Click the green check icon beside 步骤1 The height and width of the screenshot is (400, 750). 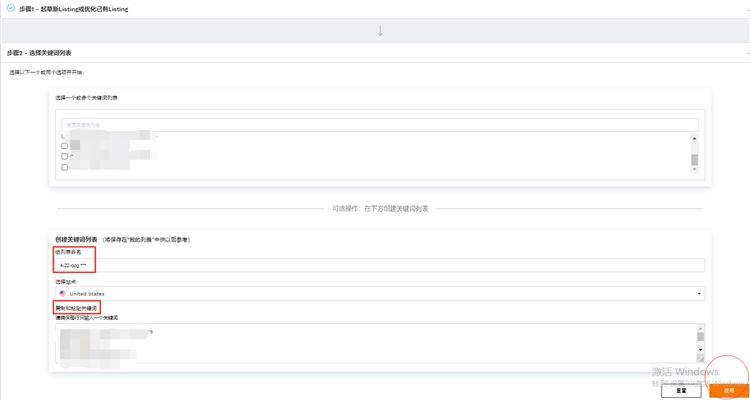(10, 8)
